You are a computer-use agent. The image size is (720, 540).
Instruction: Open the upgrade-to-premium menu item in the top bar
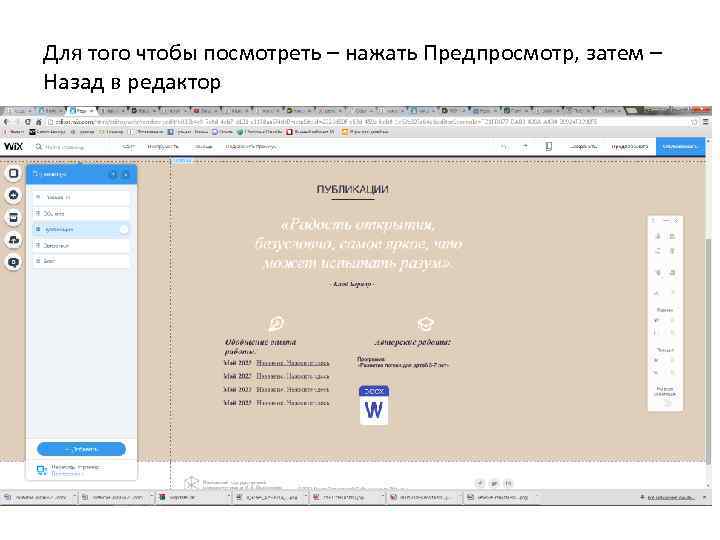(x=251, y=146)
